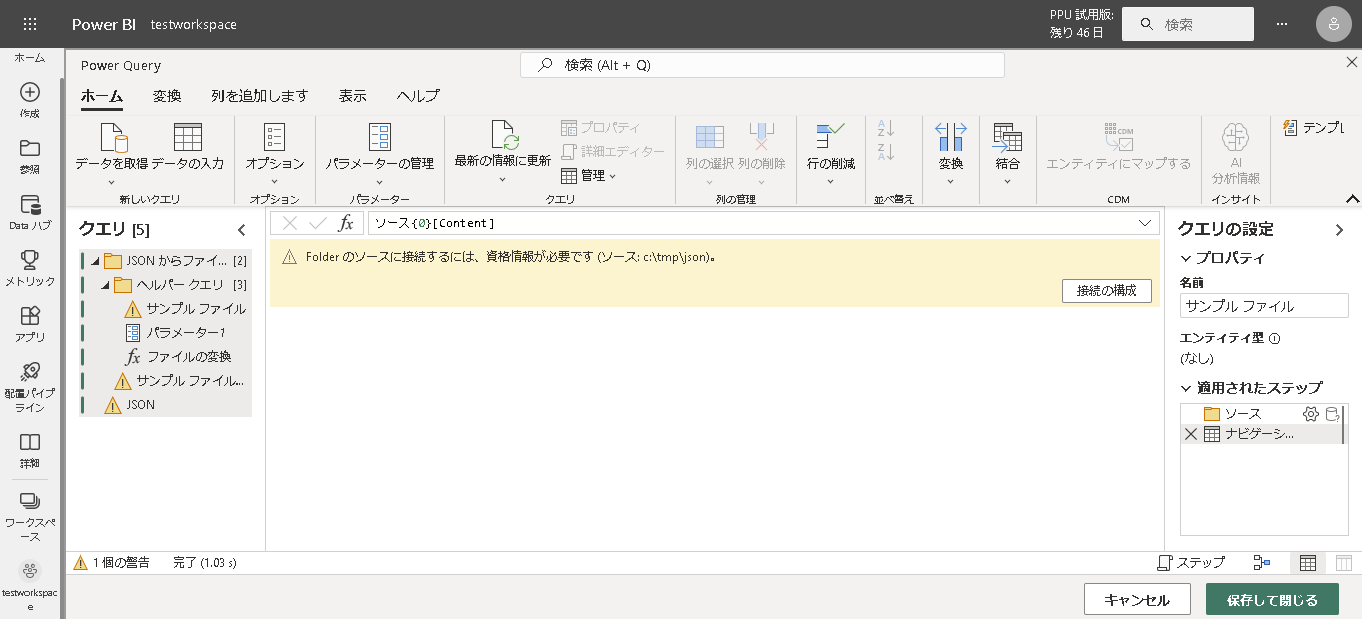Open アプリ (Apps) in the sidebar
The image size is (1362, 619).
point(30,324)
